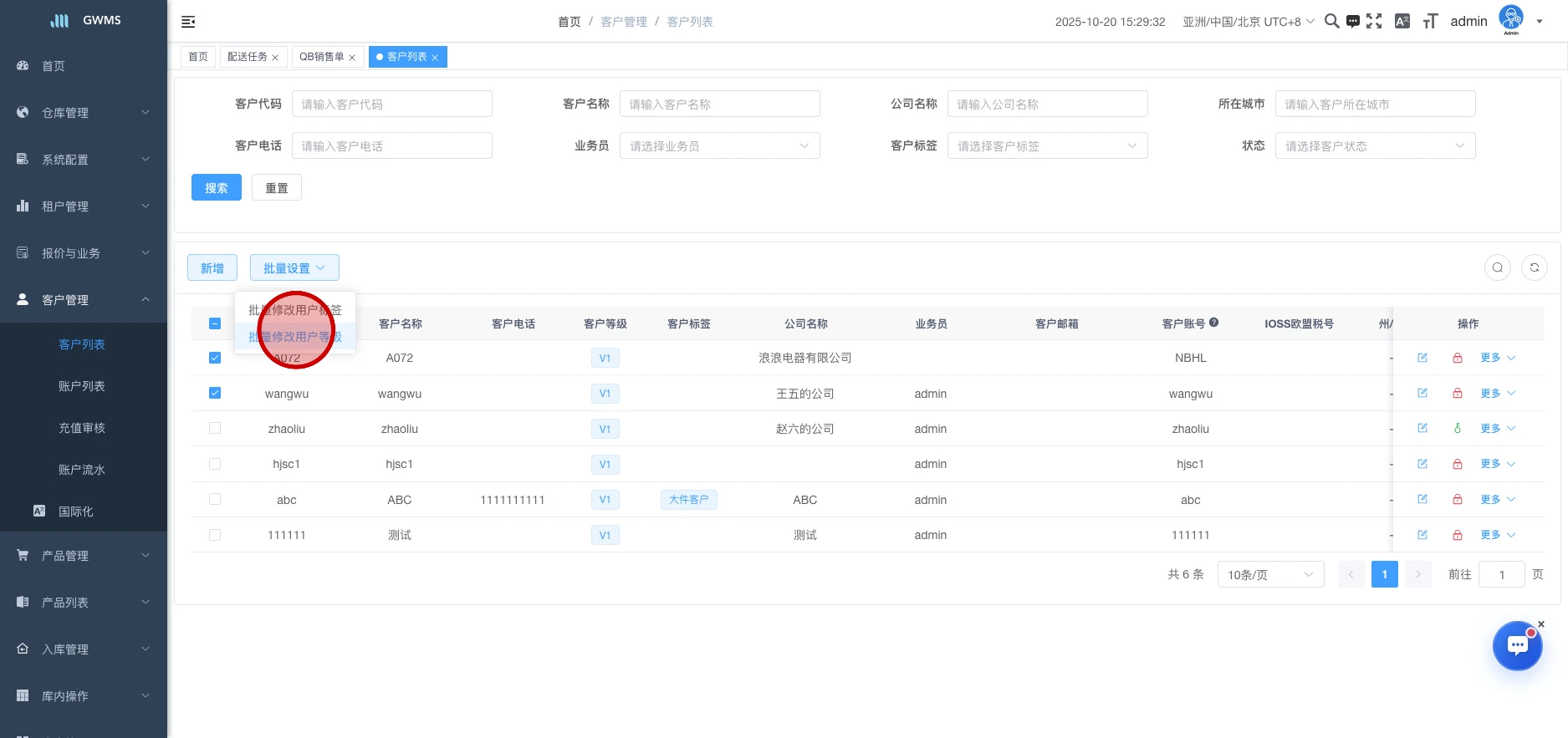Viewport: 1568px width, 738px height.
Task: Select 批量修改用户等级 from dropdown menu
Action: point(295,337)
